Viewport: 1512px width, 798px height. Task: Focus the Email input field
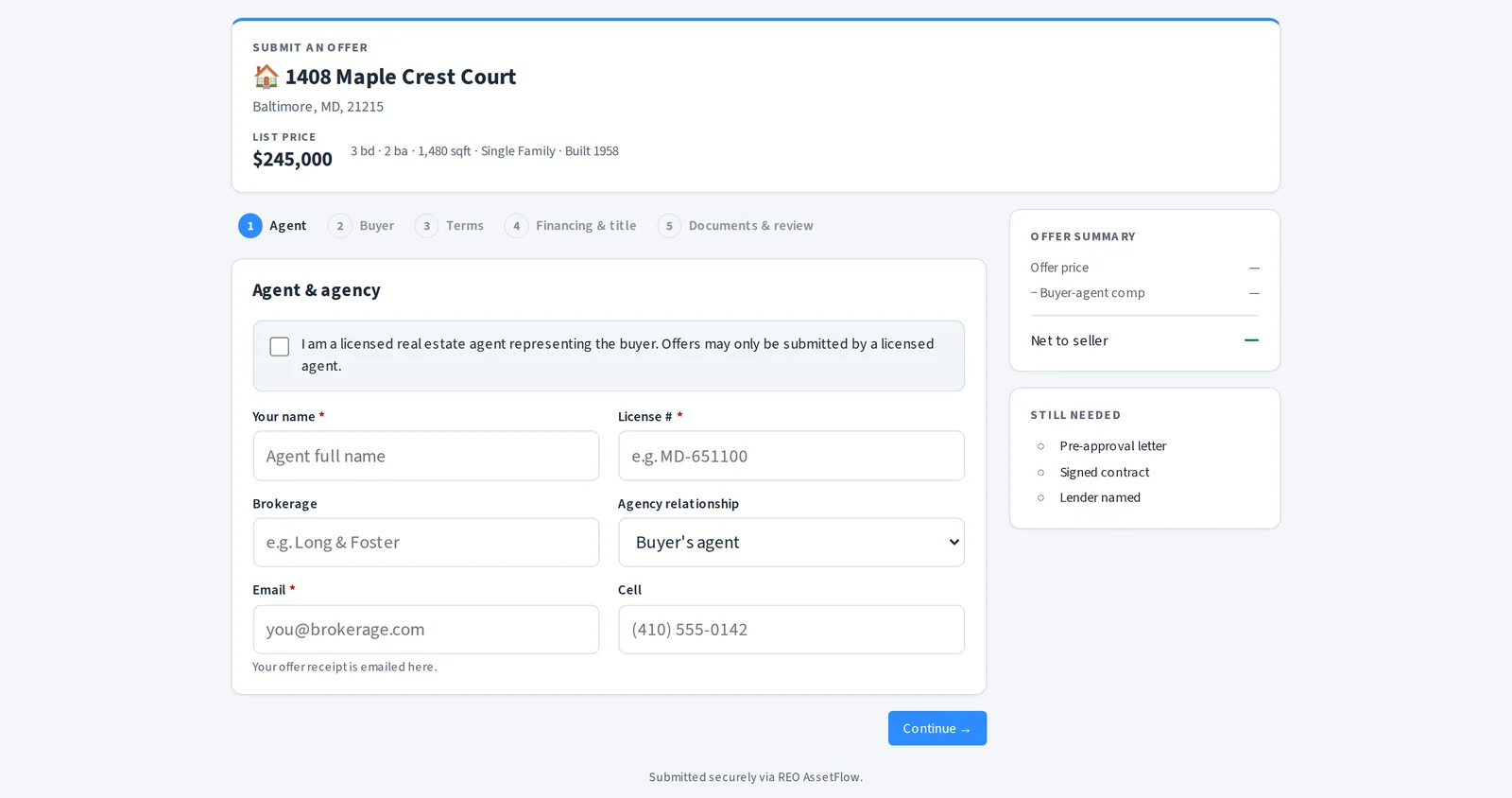pyautogui.click(x=426, y=630)
